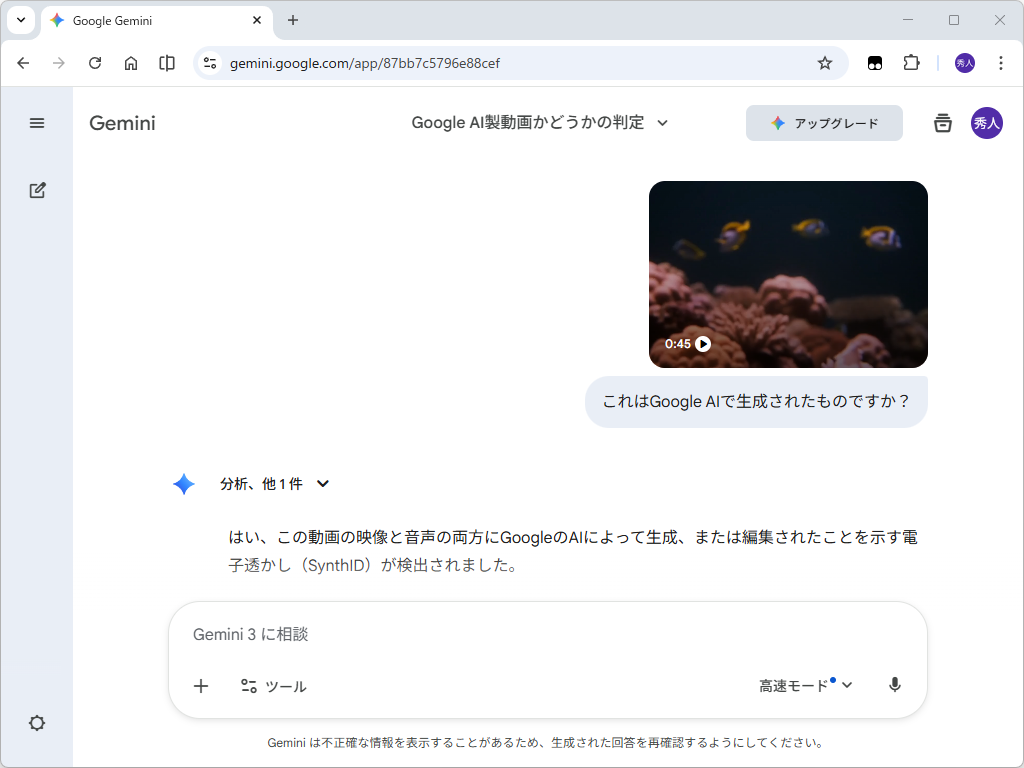
Task: Open the attachment plus icon in the prompt bar
Action: pos(201,686)
